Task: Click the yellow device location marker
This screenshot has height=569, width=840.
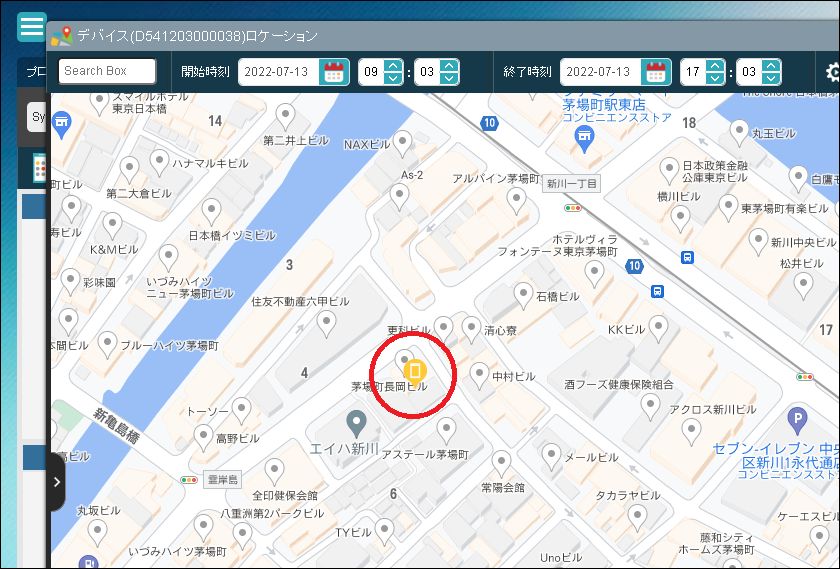Action: 415,370
